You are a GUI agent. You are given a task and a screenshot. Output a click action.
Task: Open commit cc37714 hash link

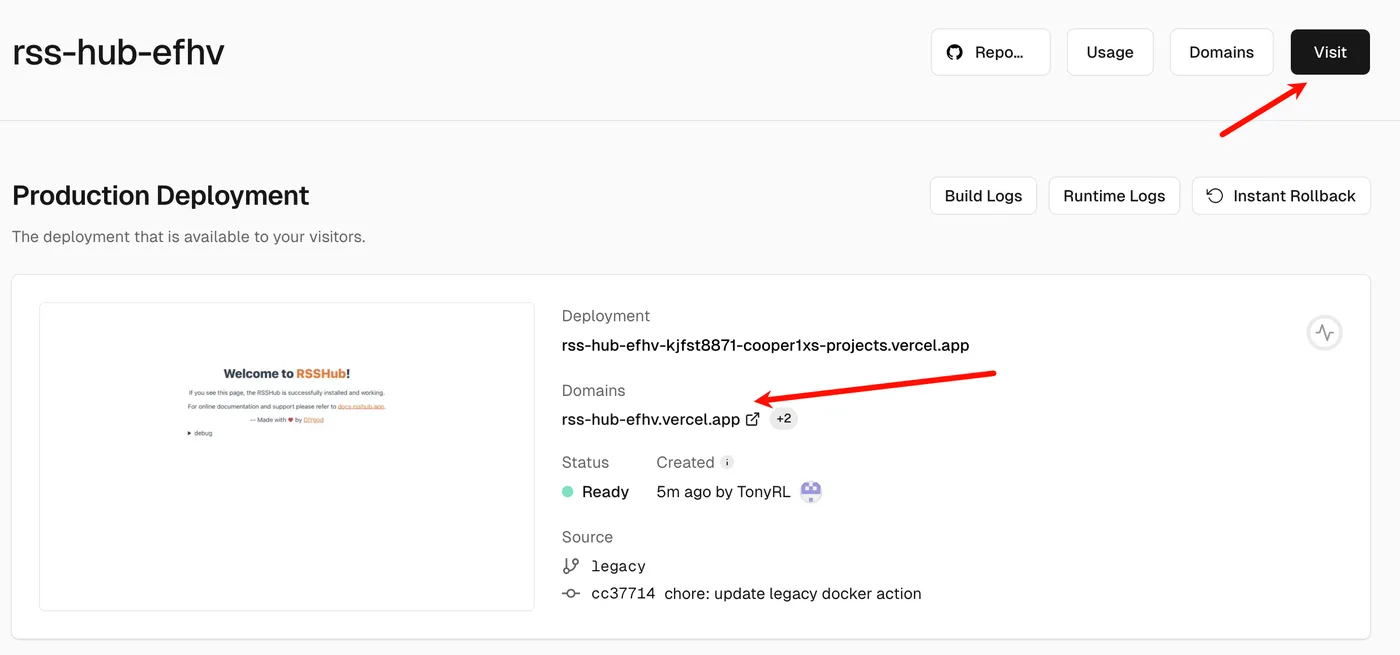(623, 593)
